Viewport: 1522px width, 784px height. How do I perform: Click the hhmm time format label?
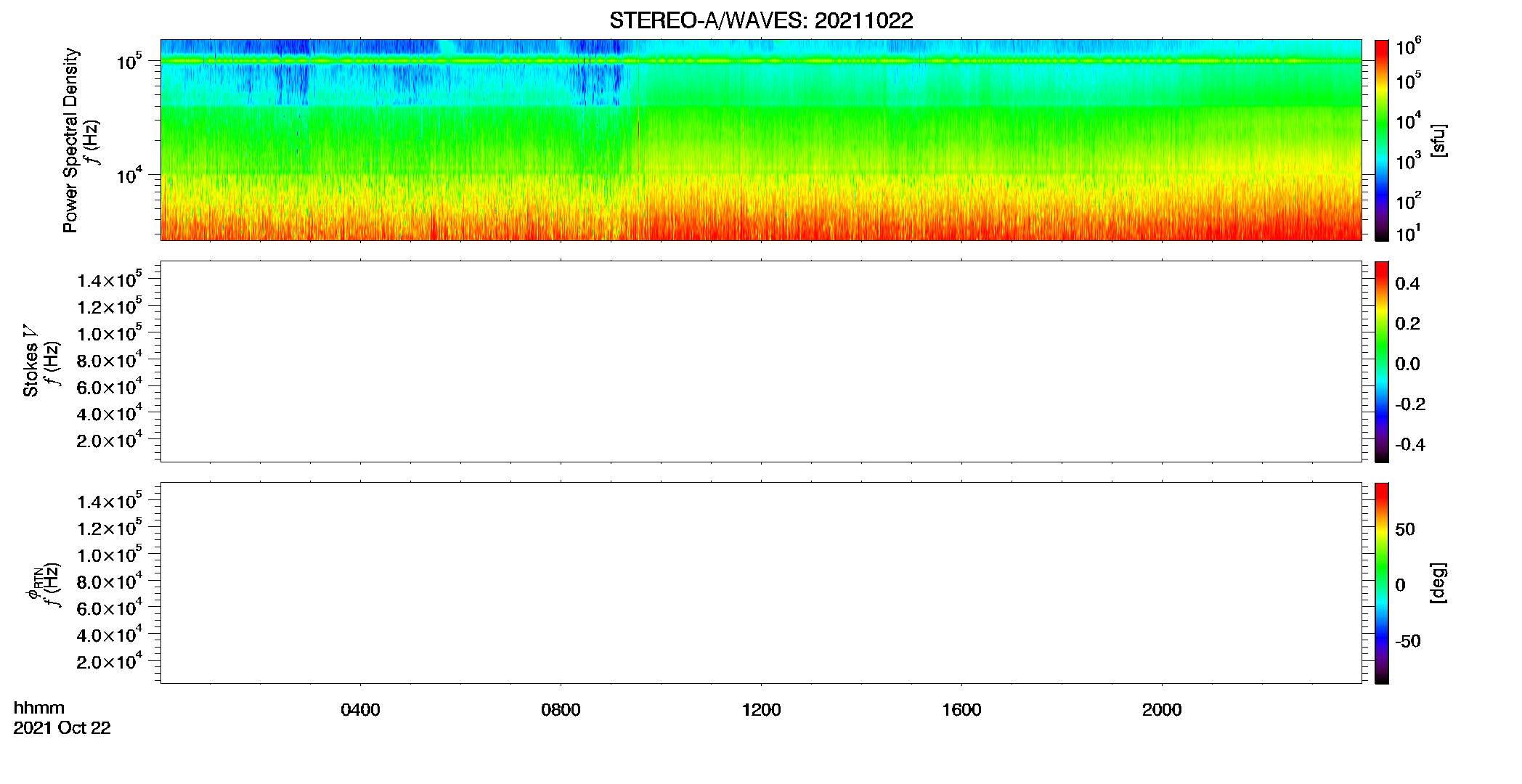point(38,708)
